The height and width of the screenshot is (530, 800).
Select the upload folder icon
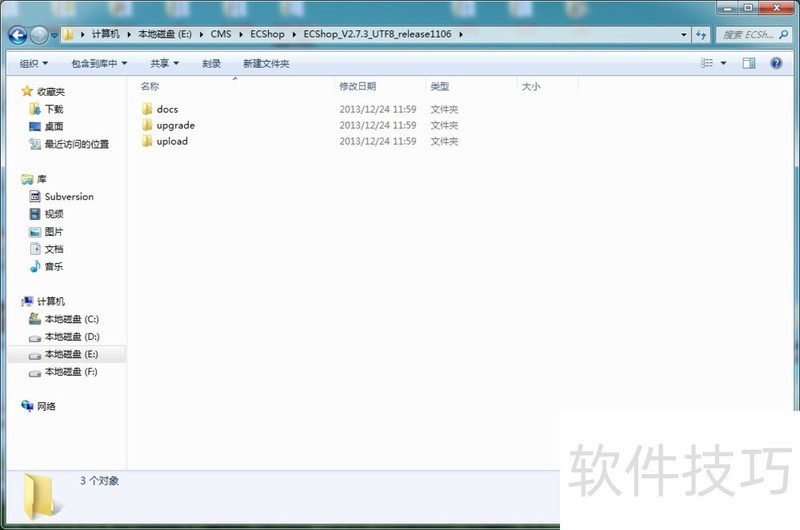(x=147, y=141)
